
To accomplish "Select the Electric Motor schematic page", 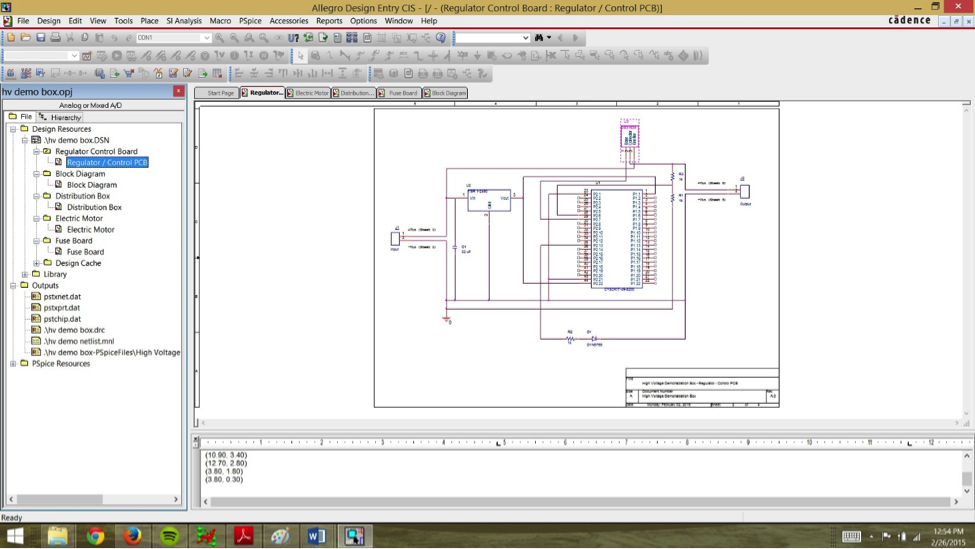I will point(90,229).
